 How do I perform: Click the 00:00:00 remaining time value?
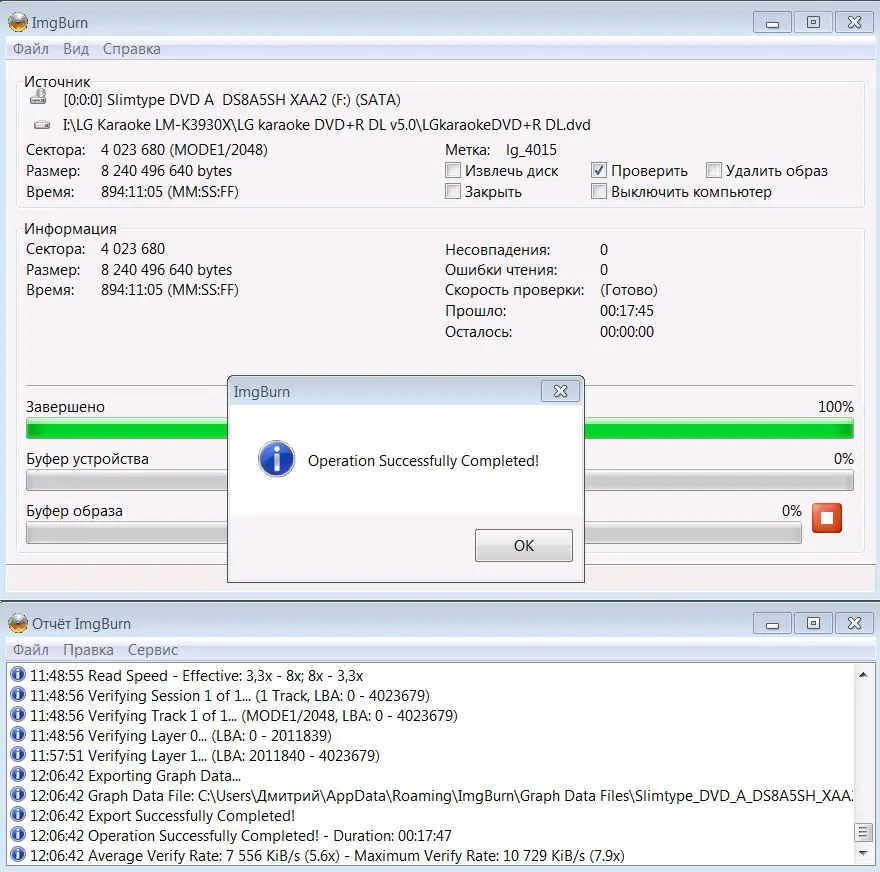627,332
